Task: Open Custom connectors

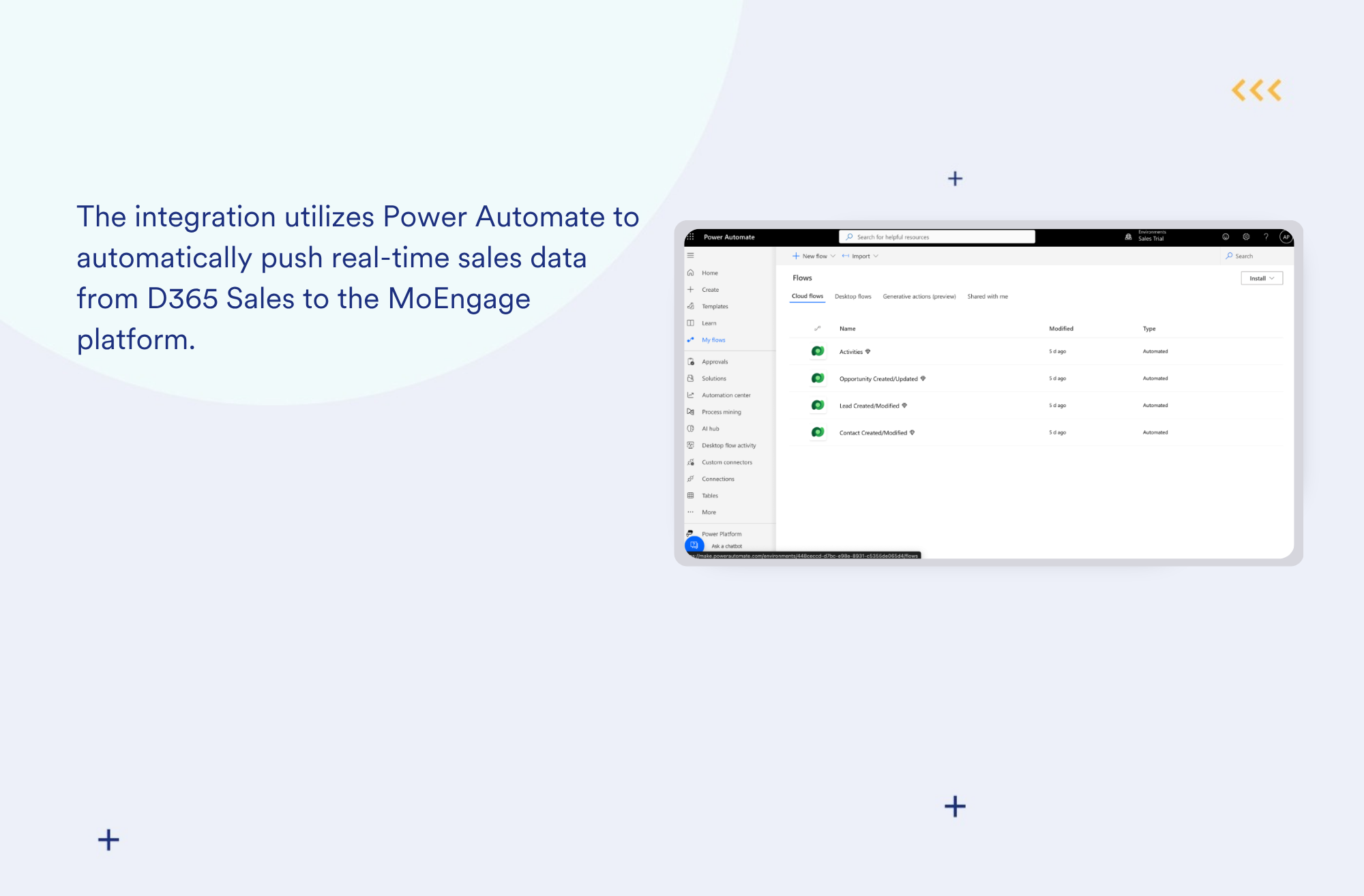Action: coord(726,462)
